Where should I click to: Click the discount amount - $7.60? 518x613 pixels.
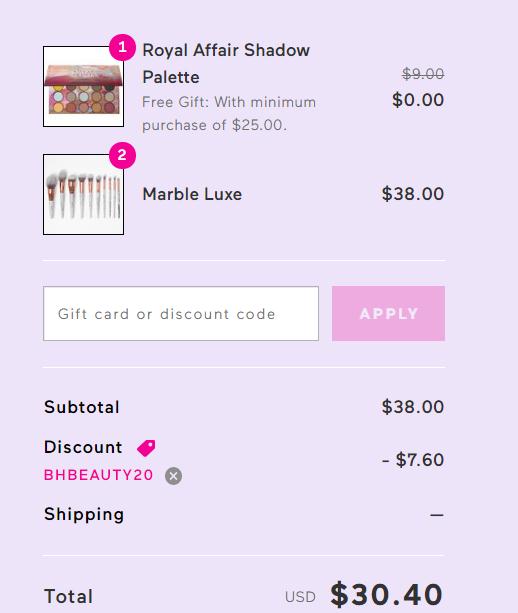coord(413,460)
